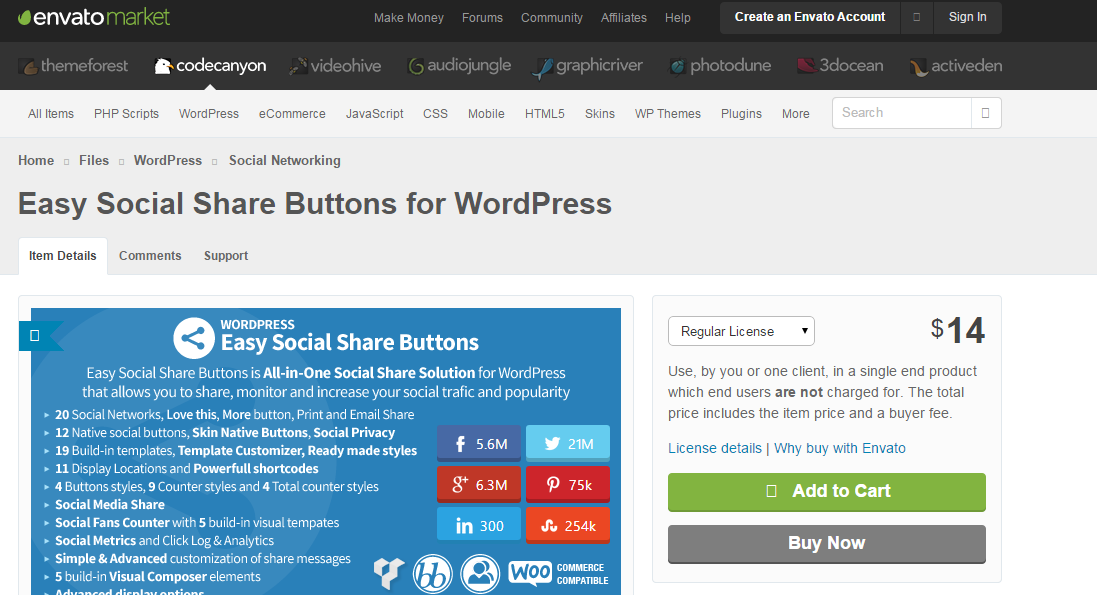1097x595 pixels.
Task: Click the search submit icon button
Action: (x=985, y=113)
